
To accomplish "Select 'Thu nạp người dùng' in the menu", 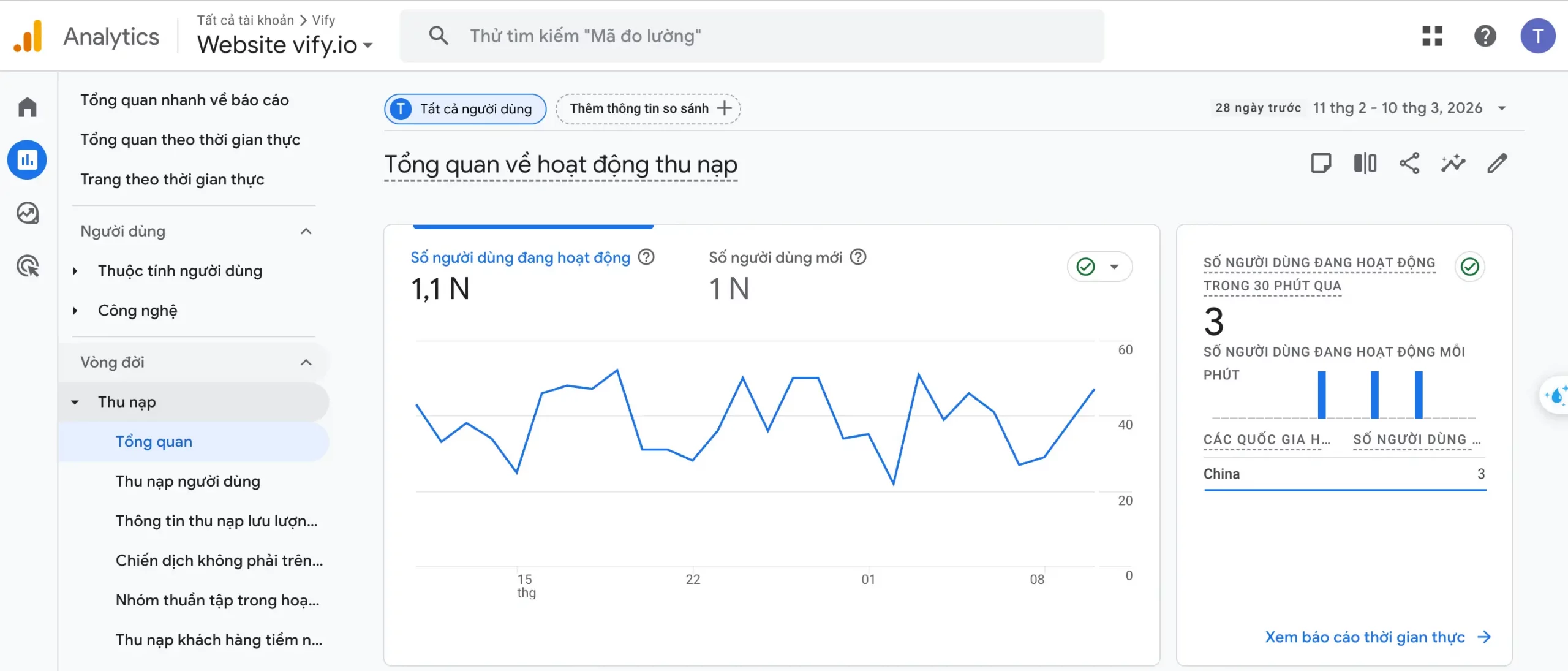I will click(187, 481).
